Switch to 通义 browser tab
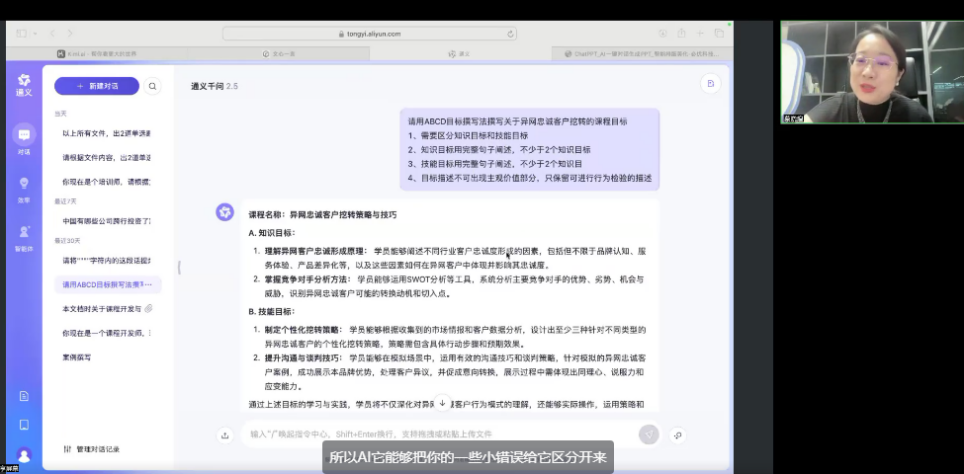Screen dimensions: 964x474 click(460, 53)
